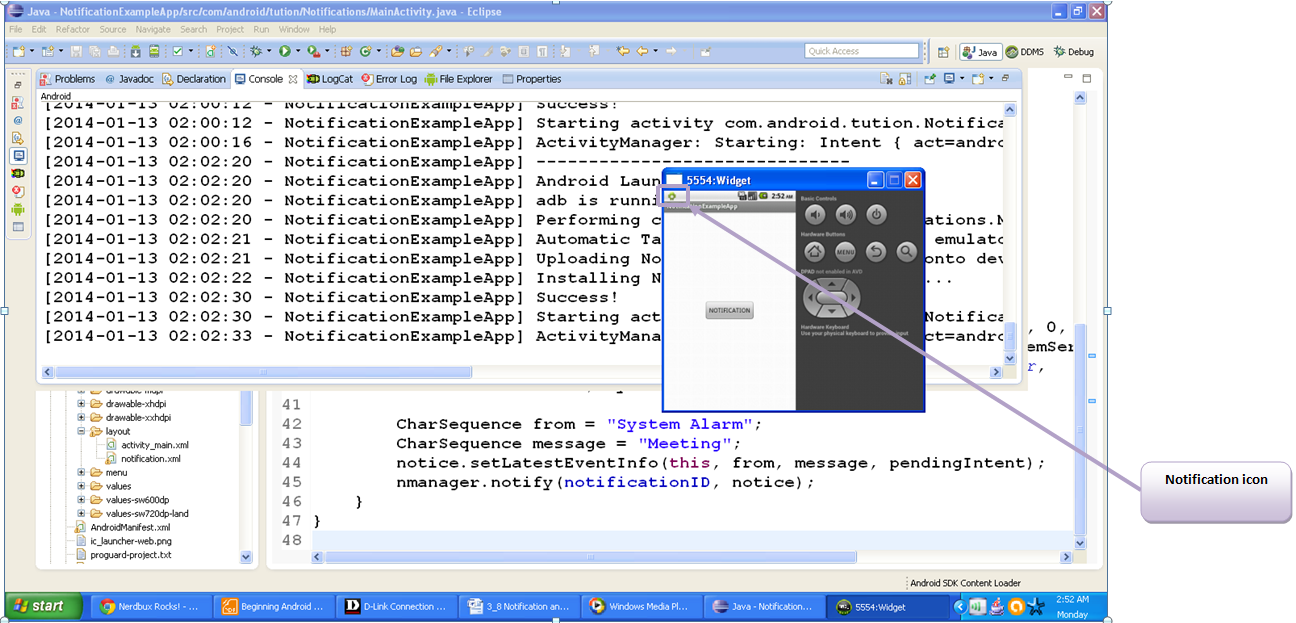Expand the values-sw720dp-land folder
The height and width of the screenshot is (623, 1296).
click(82, 513)
